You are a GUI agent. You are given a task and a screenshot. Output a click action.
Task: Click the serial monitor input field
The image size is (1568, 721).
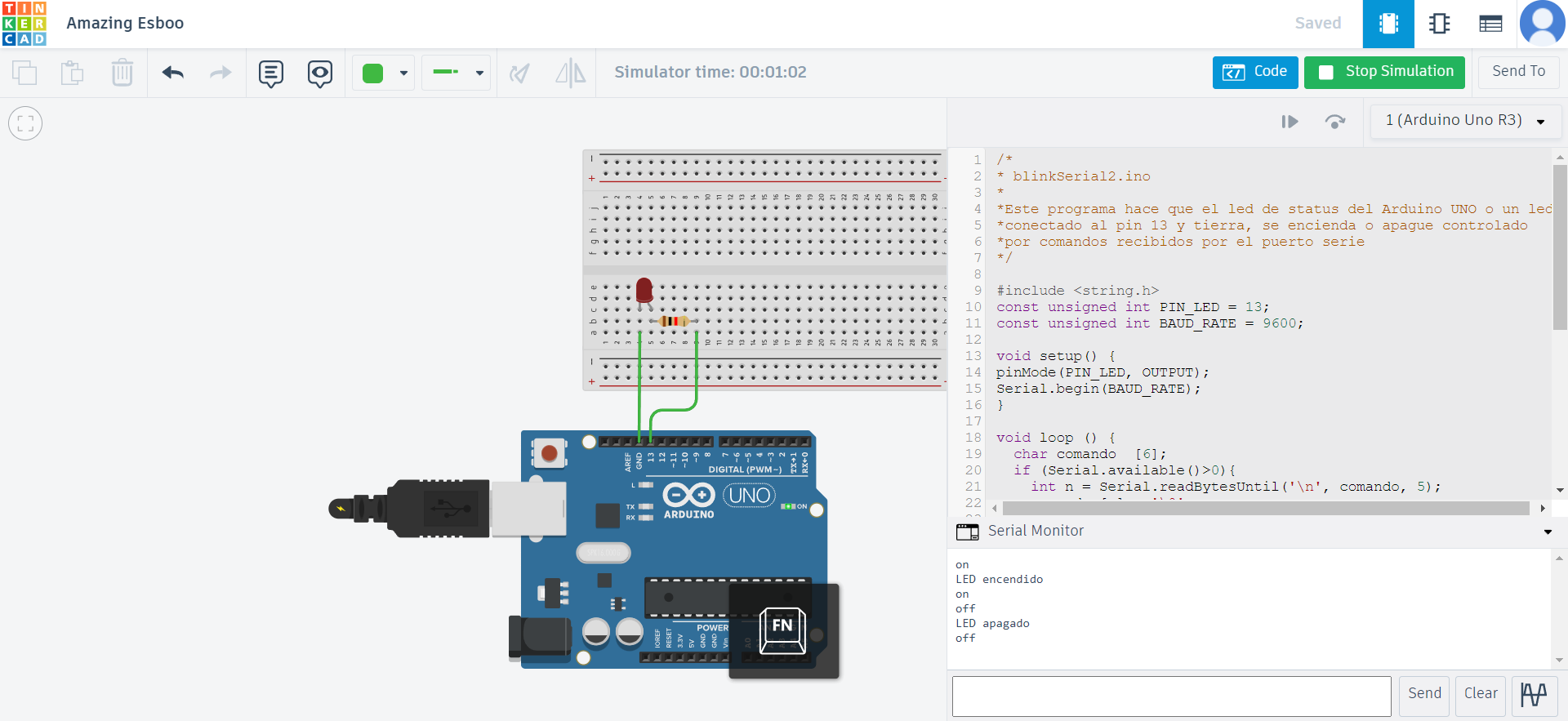coord(1171,696)
